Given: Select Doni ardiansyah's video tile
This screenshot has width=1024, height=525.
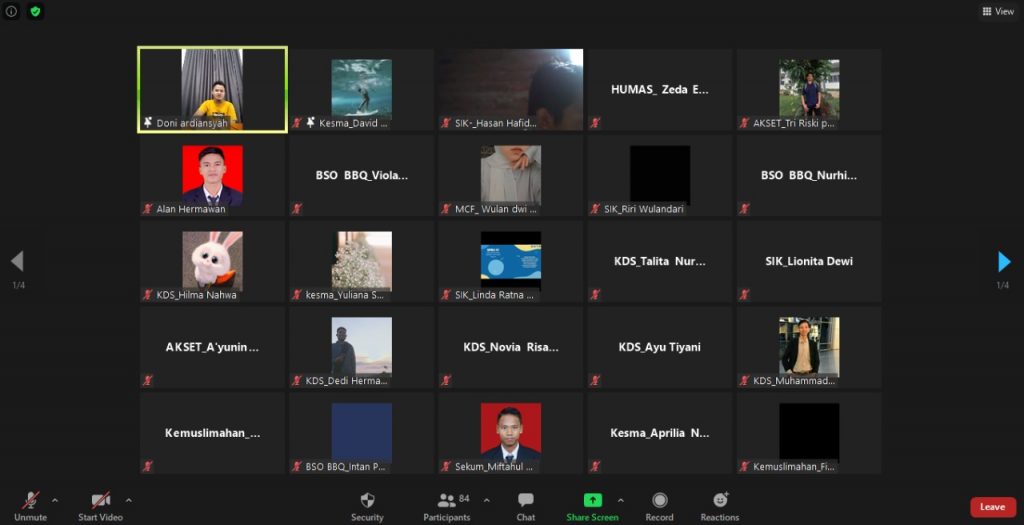Looking at the screenshot, I should point(213,89).
